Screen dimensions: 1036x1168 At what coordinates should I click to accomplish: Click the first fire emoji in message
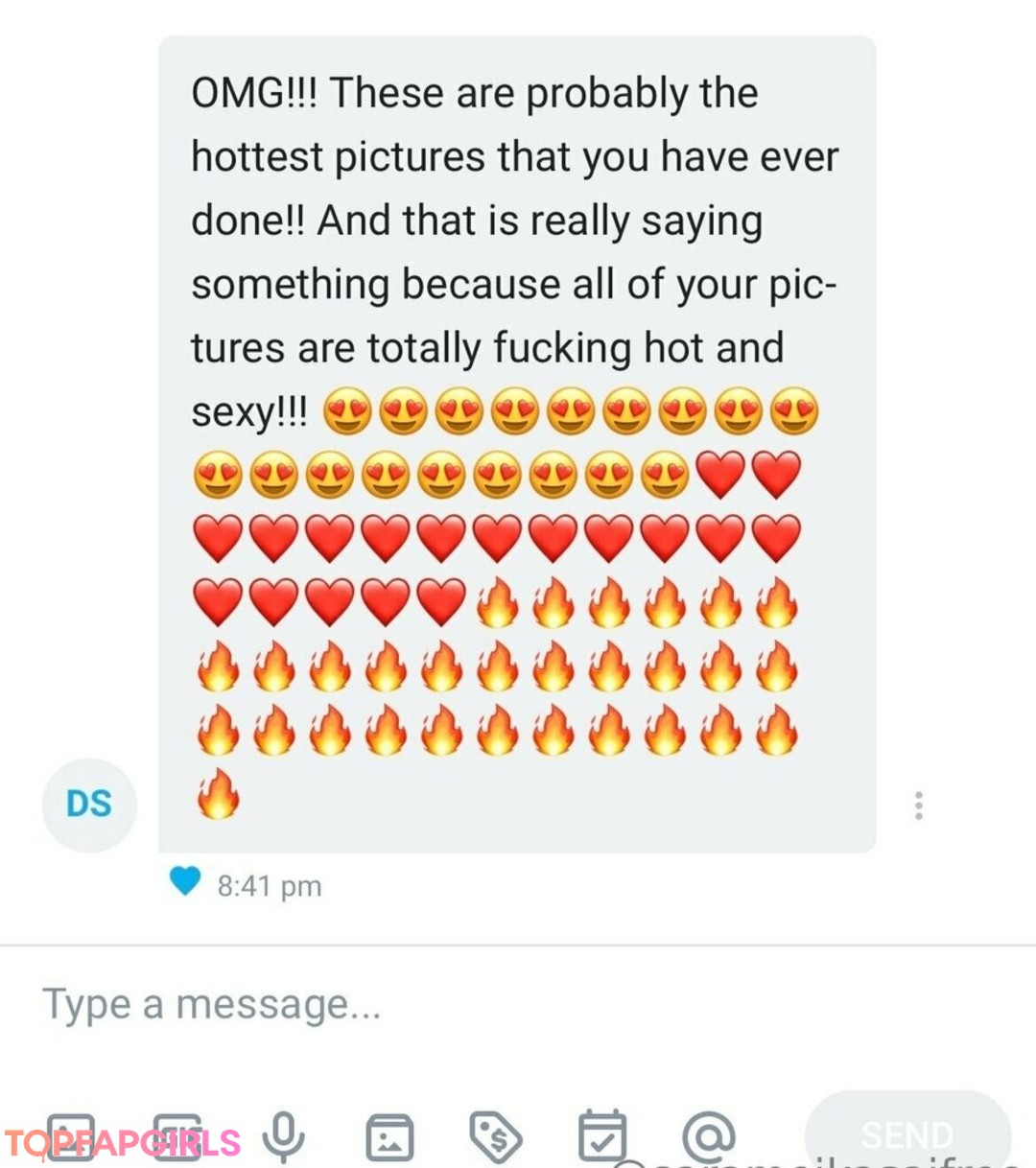click(x=496, y=604)
